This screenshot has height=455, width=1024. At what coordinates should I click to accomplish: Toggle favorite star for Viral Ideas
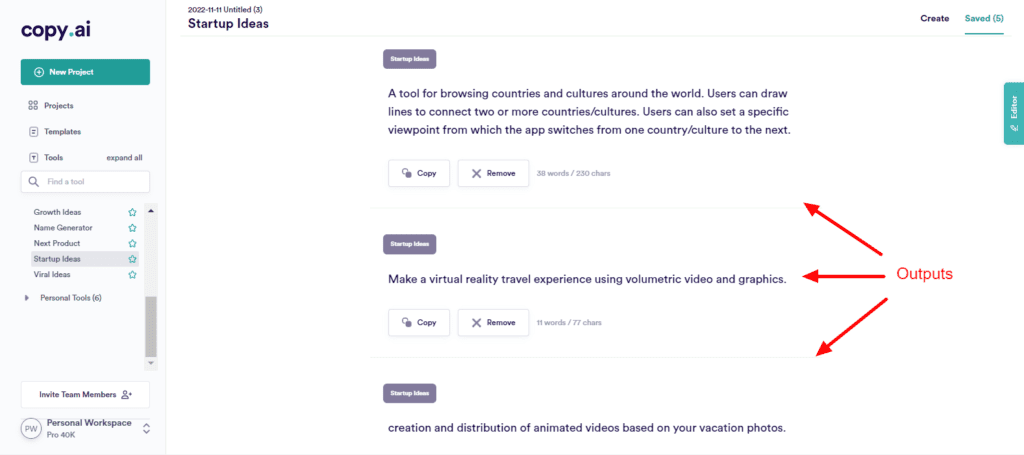point(133,275)
